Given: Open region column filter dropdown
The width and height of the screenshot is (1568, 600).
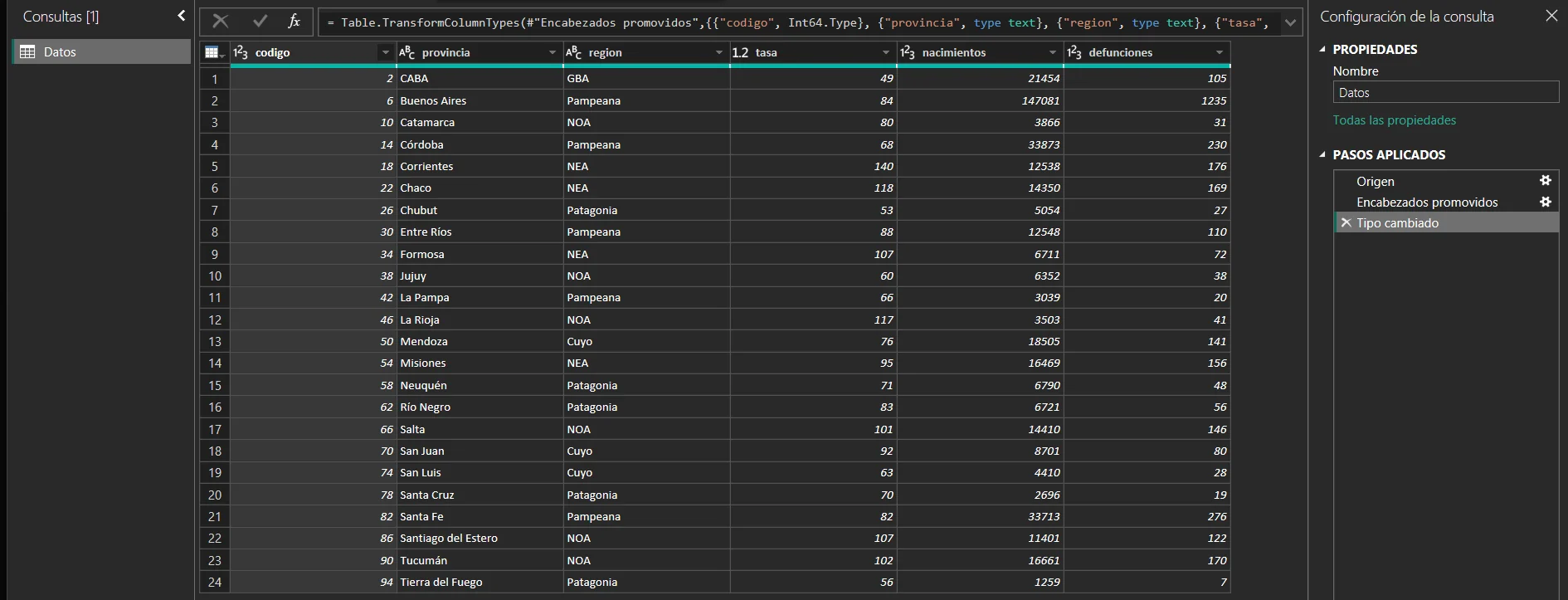Looking at the screenshot, I should pos(719,52).
